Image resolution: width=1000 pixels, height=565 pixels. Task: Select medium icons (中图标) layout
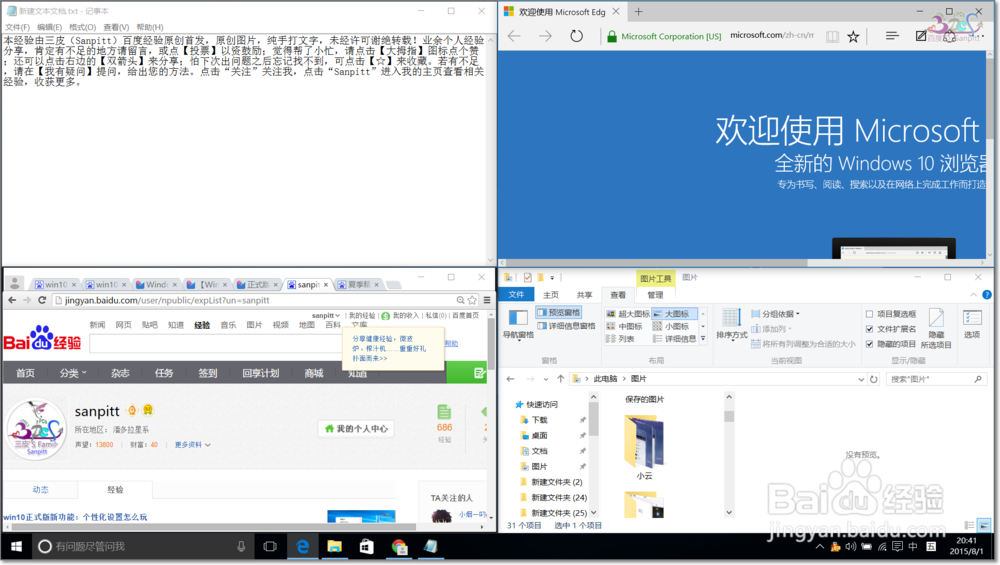(624, 327)
